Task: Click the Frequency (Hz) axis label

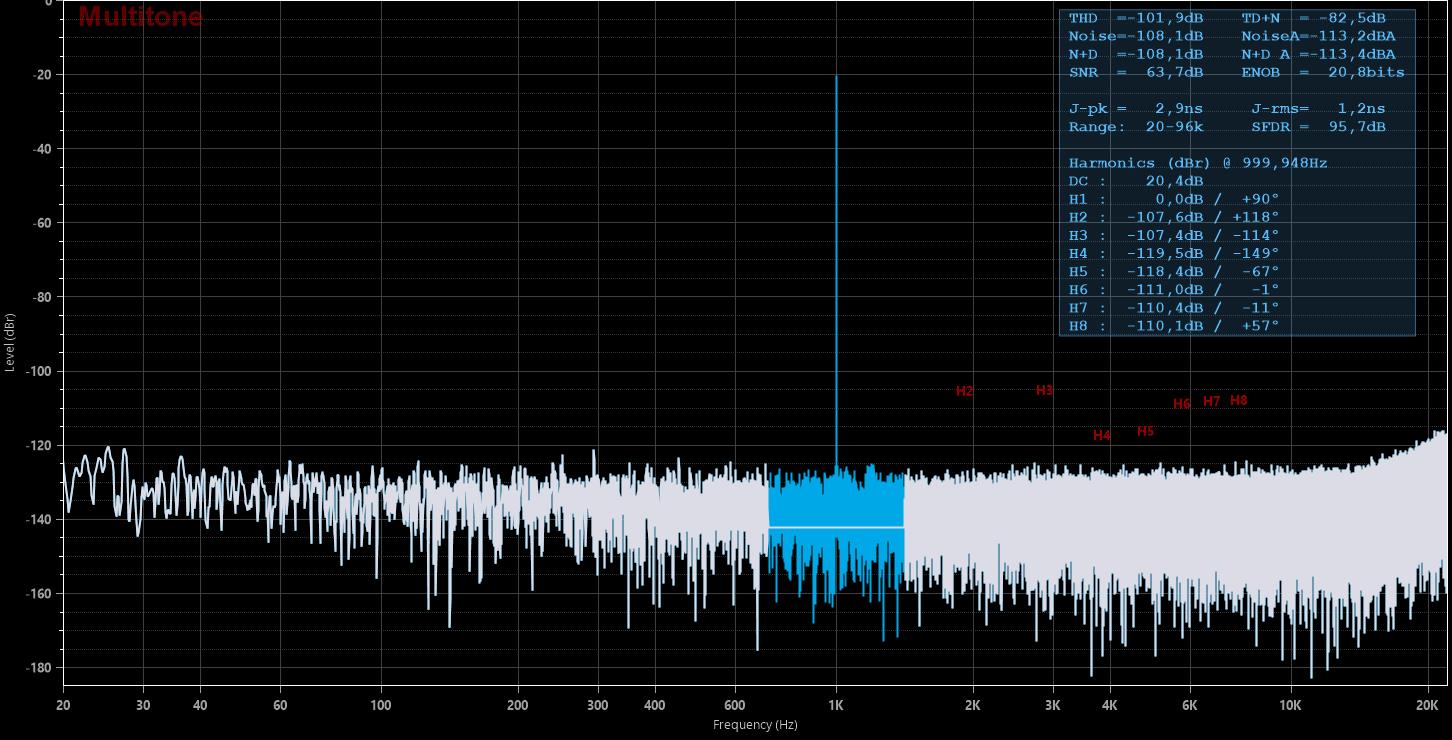Action: point(755,725)
